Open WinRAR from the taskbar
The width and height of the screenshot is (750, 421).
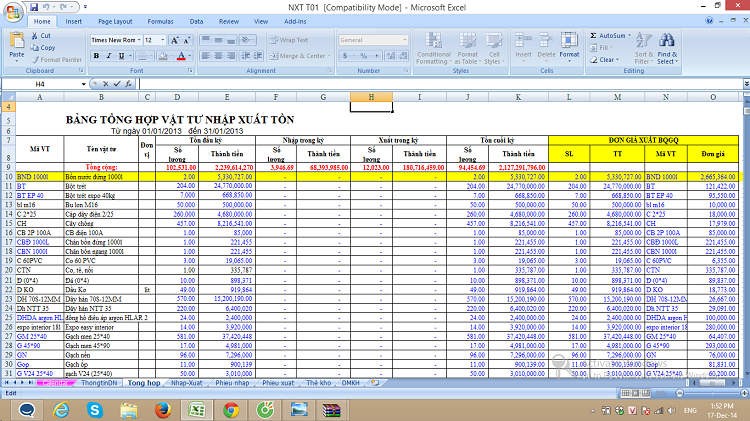pyautogui.click(x=331, y=410)
